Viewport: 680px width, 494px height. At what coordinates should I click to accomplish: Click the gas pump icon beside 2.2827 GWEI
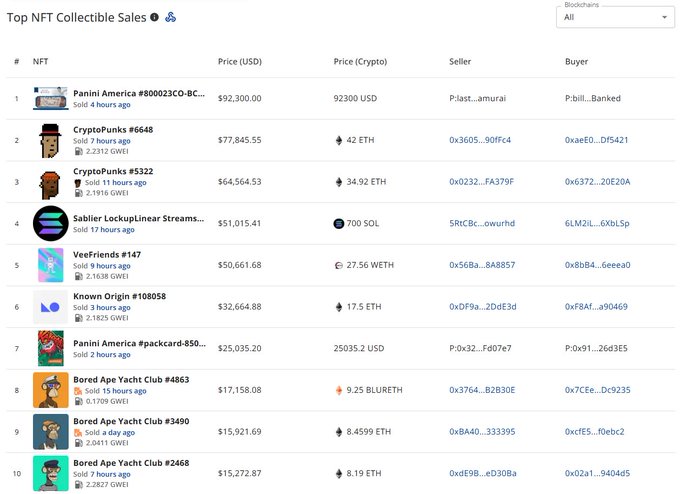(x=78, y=484)
